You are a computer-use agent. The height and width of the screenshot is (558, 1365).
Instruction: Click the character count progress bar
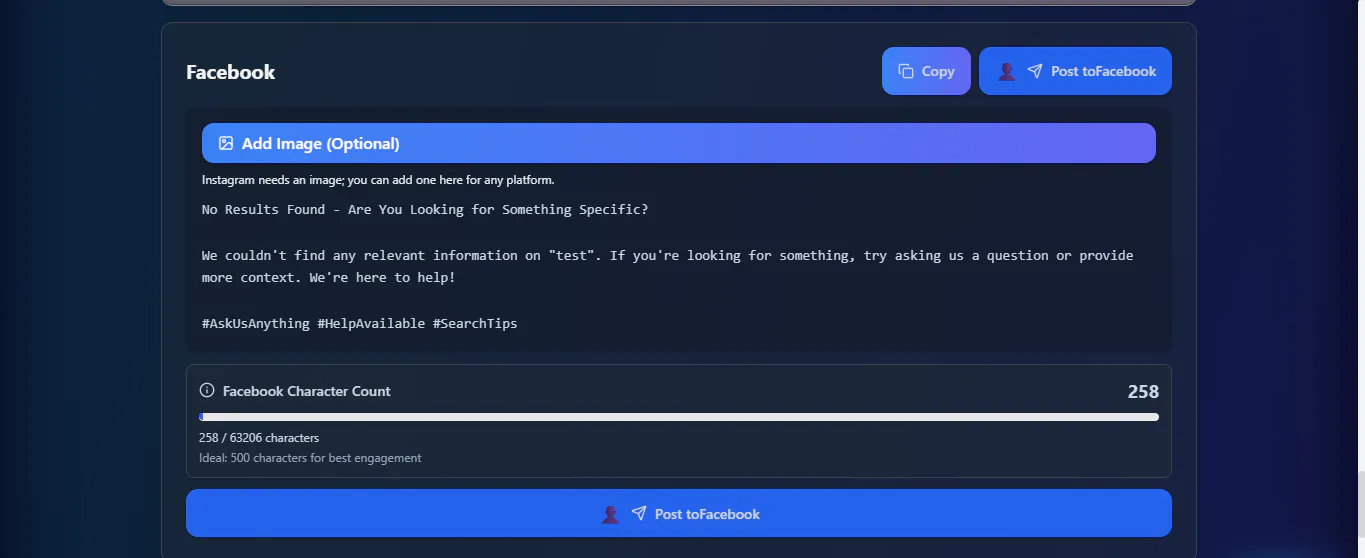(679, 417)
